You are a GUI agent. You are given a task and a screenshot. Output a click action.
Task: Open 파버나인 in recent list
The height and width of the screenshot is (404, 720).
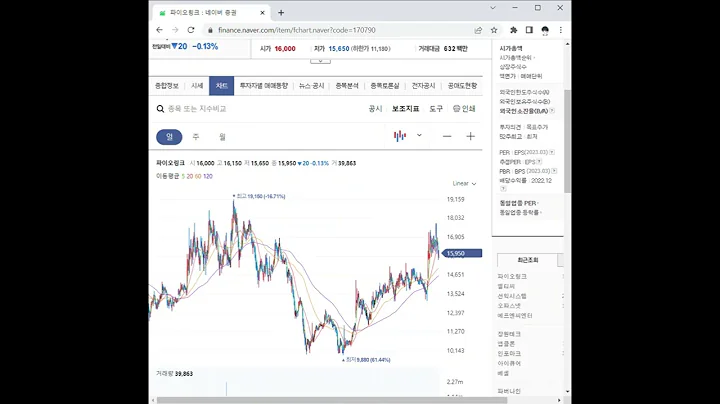click(x=509, y=391)
